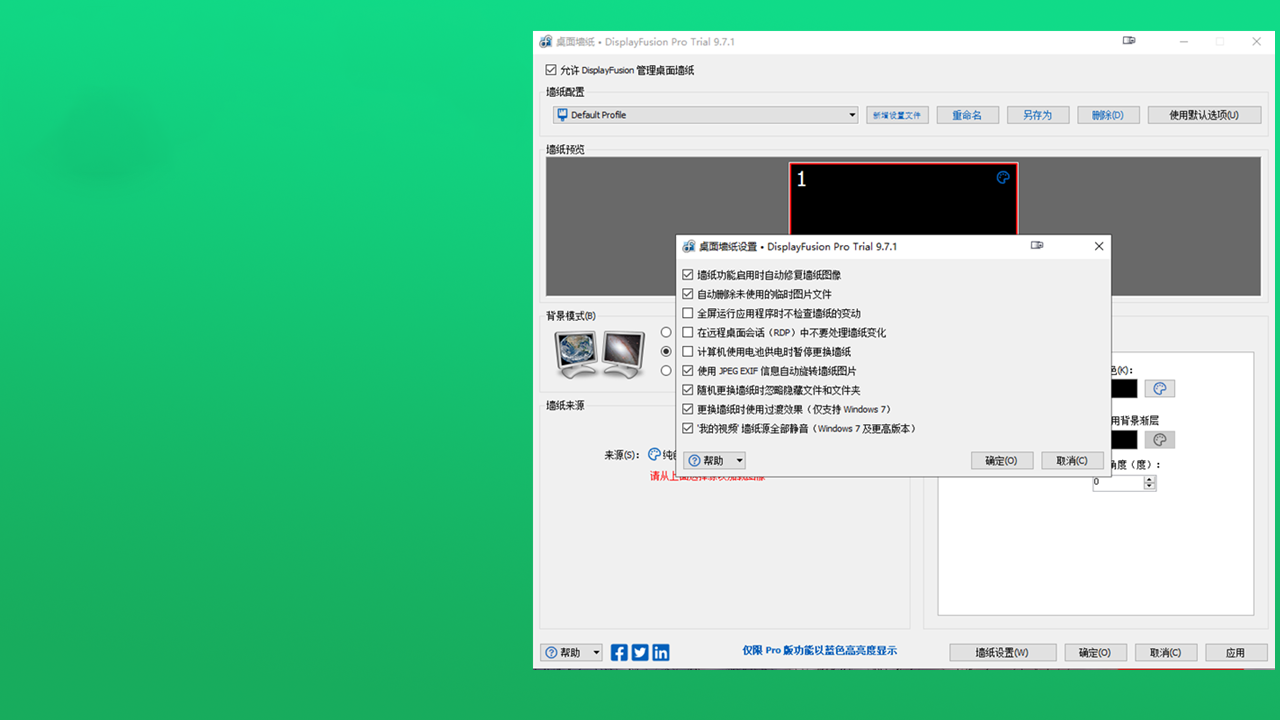This screenshot has width=1280, height=720.
Task: Click 确定(O) in the settings dialog
Action: 1001,461
